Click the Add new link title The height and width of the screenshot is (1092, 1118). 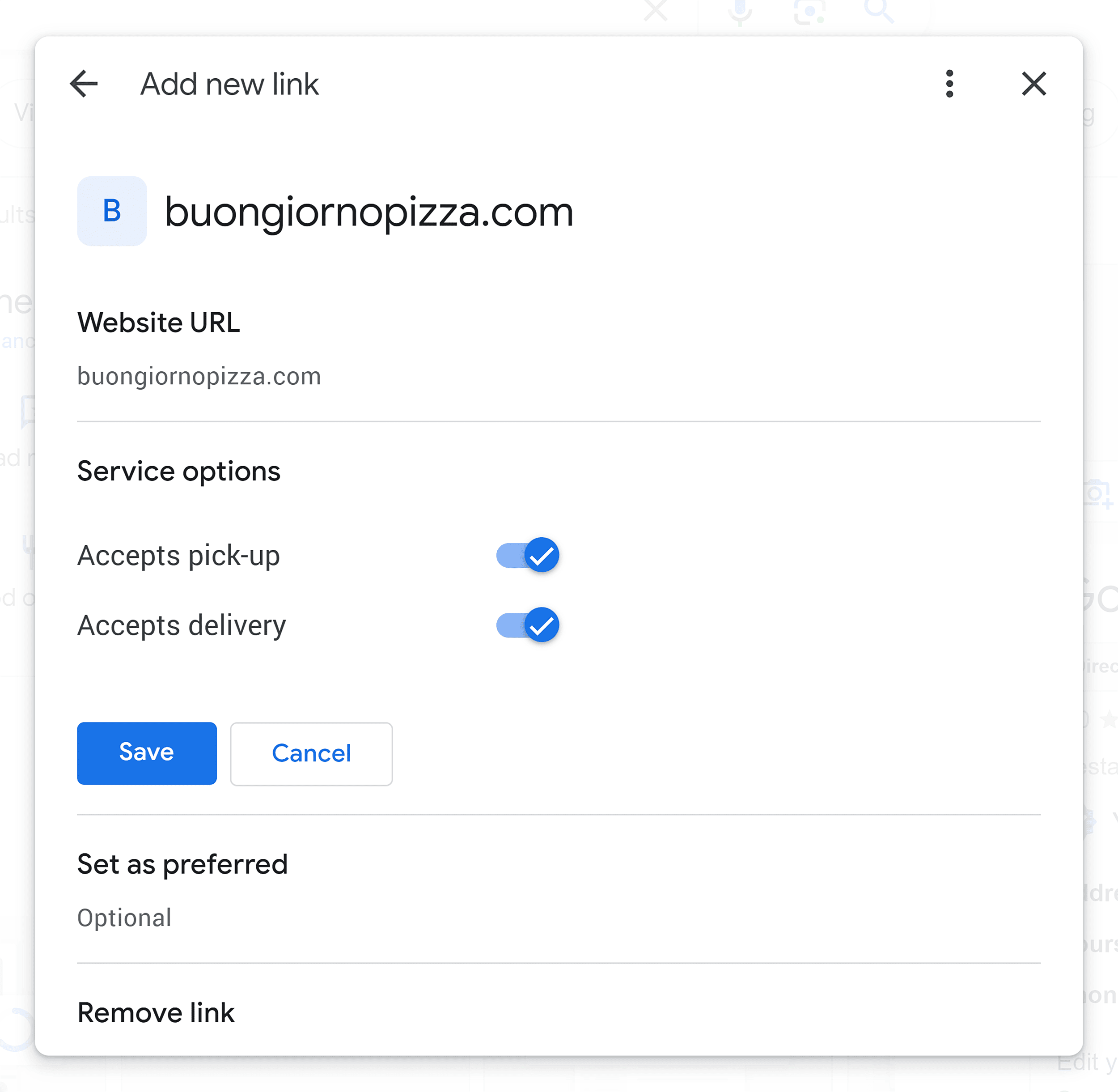[229, 84]
